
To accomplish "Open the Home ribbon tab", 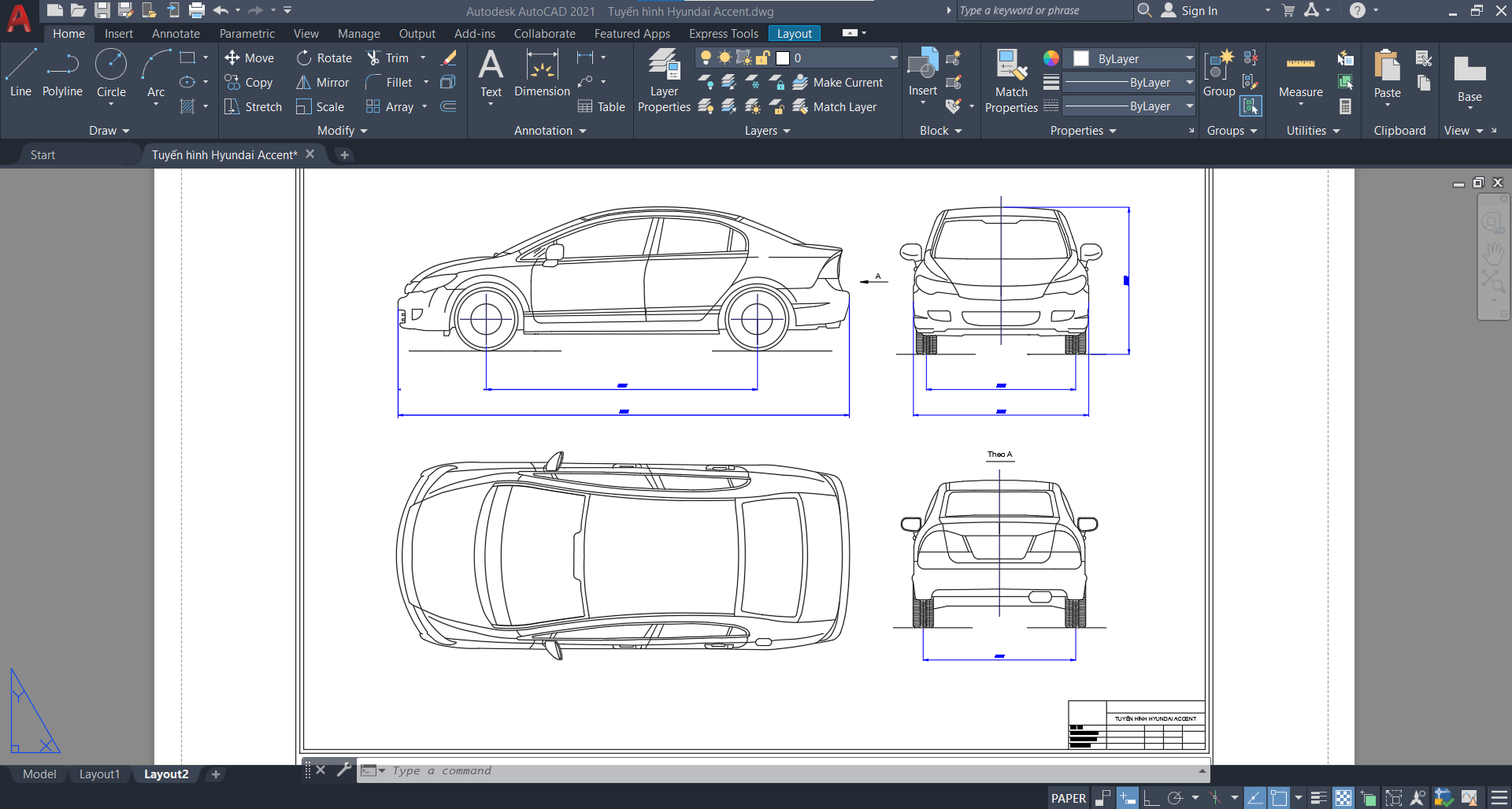I will click(69, 34).
